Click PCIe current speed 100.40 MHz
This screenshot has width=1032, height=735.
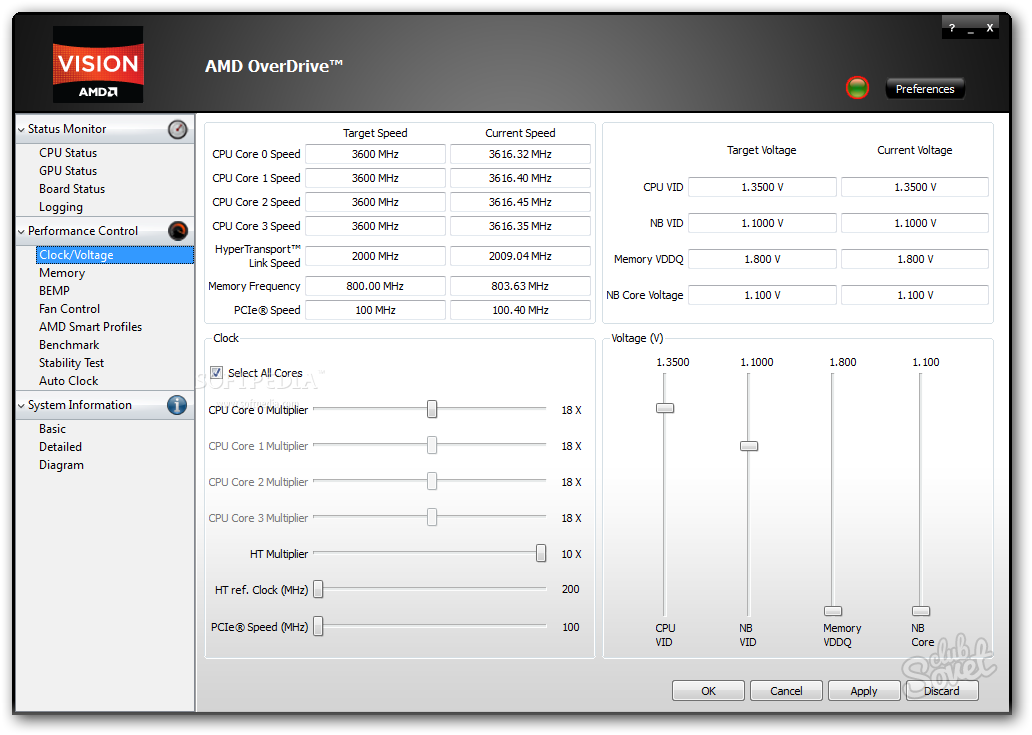pos(520,310)
